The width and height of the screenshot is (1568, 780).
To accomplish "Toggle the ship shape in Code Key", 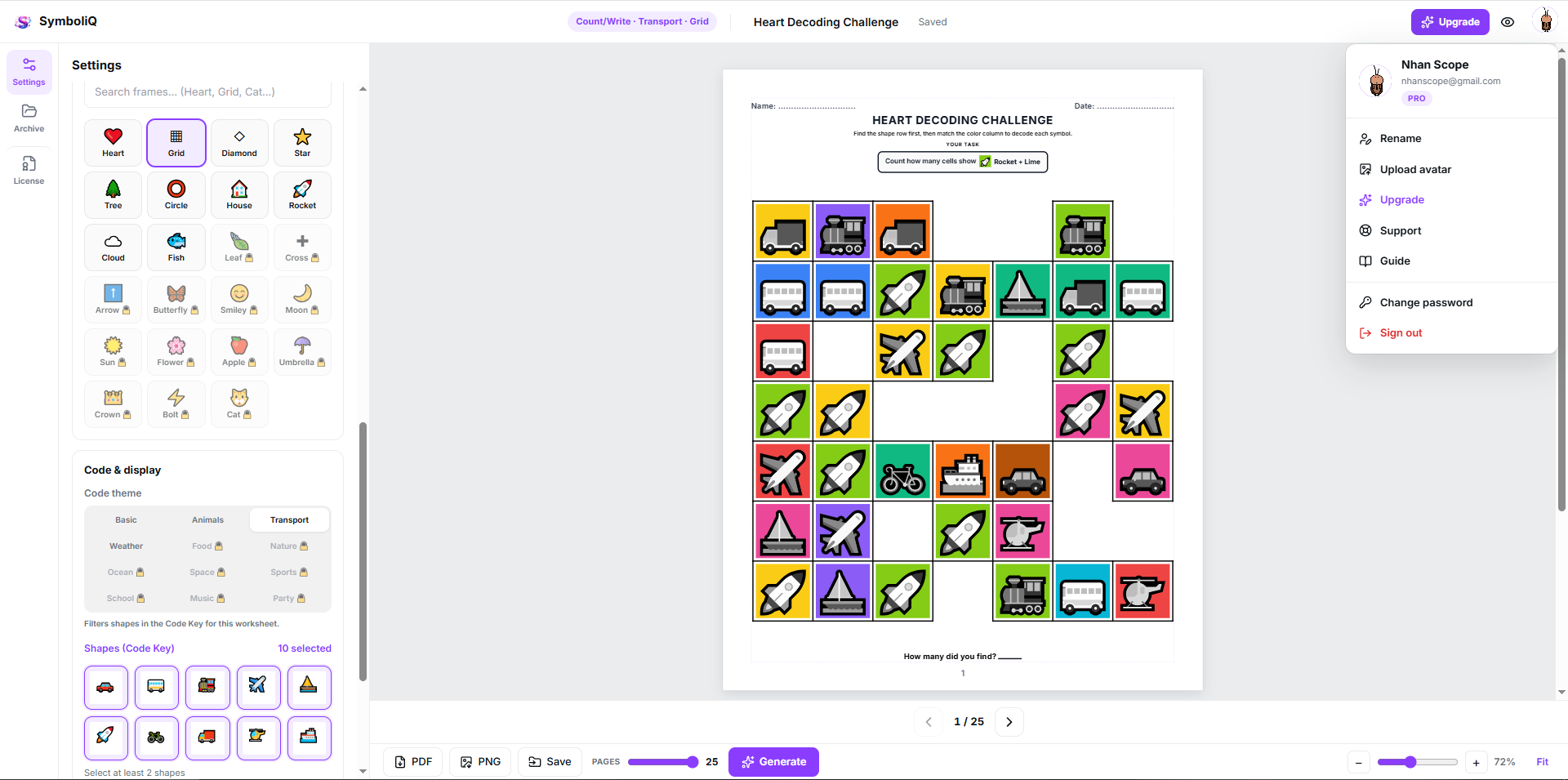I will [309, 738].
